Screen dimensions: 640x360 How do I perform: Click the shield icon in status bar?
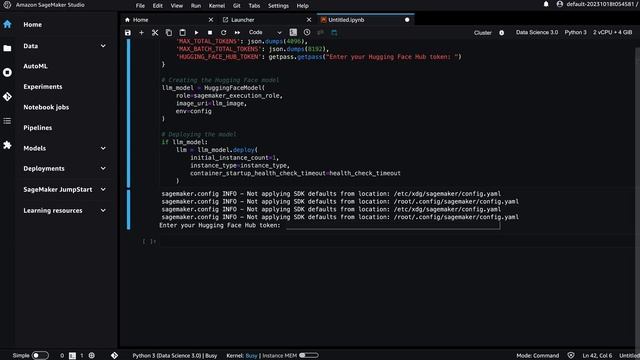pyautogui.click(x=571, y=356)
